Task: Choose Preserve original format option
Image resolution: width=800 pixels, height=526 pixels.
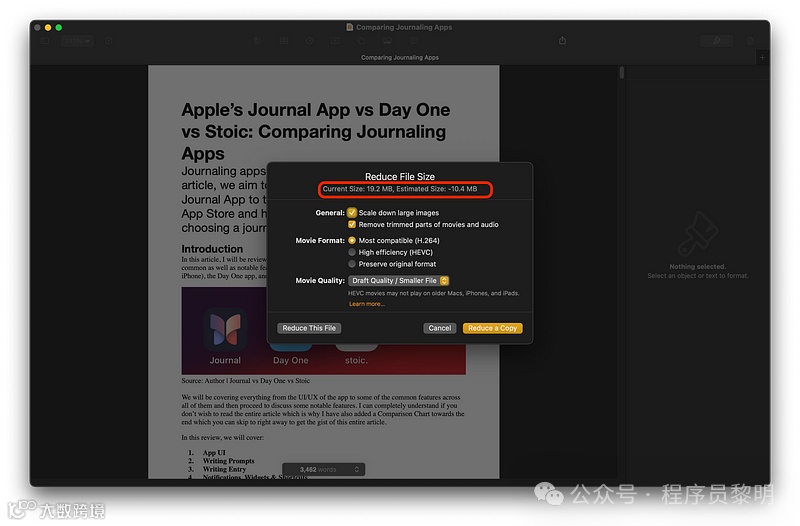Action: [352, 264]
